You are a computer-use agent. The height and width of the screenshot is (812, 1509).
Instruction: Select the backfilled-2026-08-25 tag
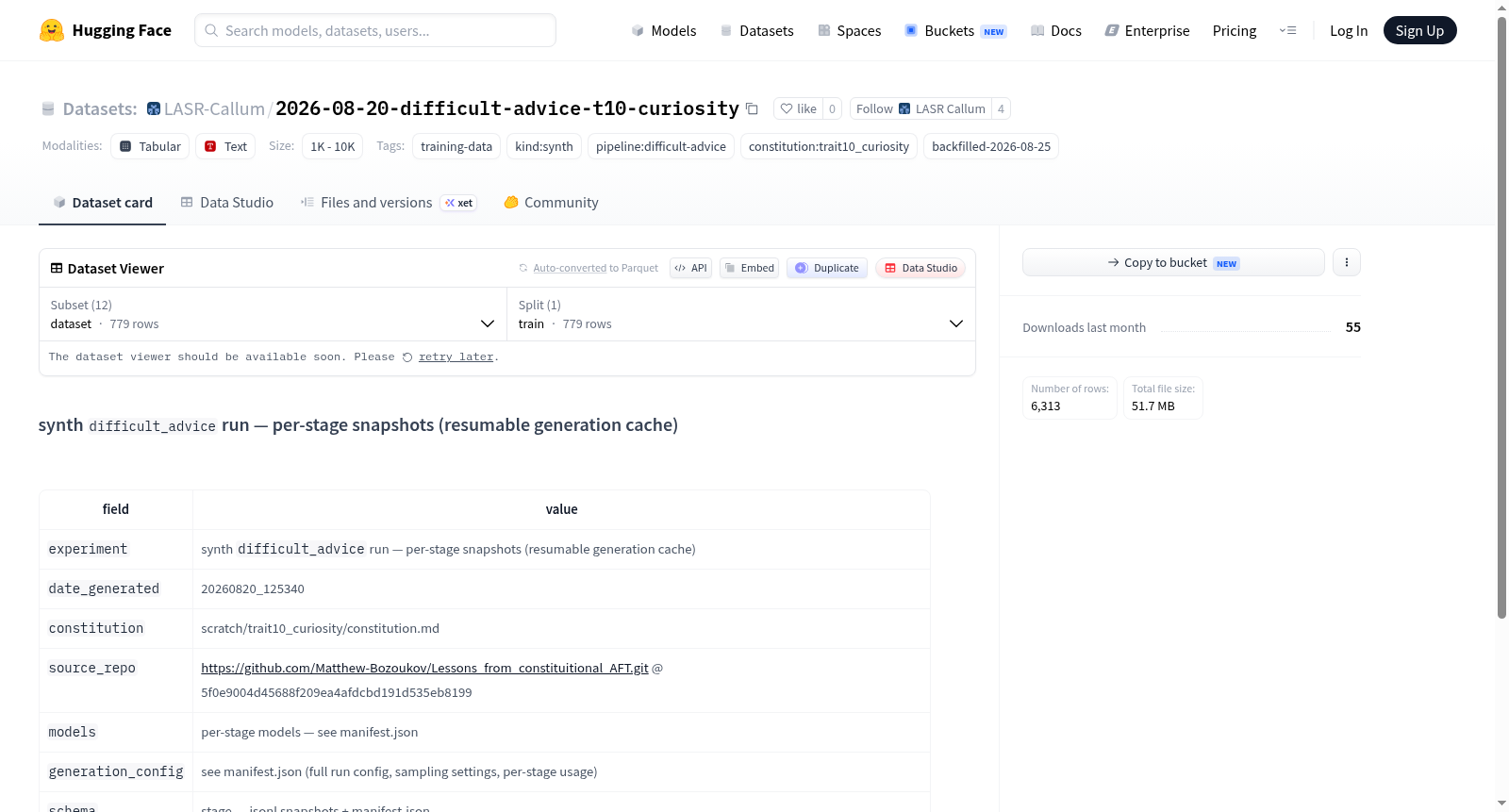tap(991, 146)
